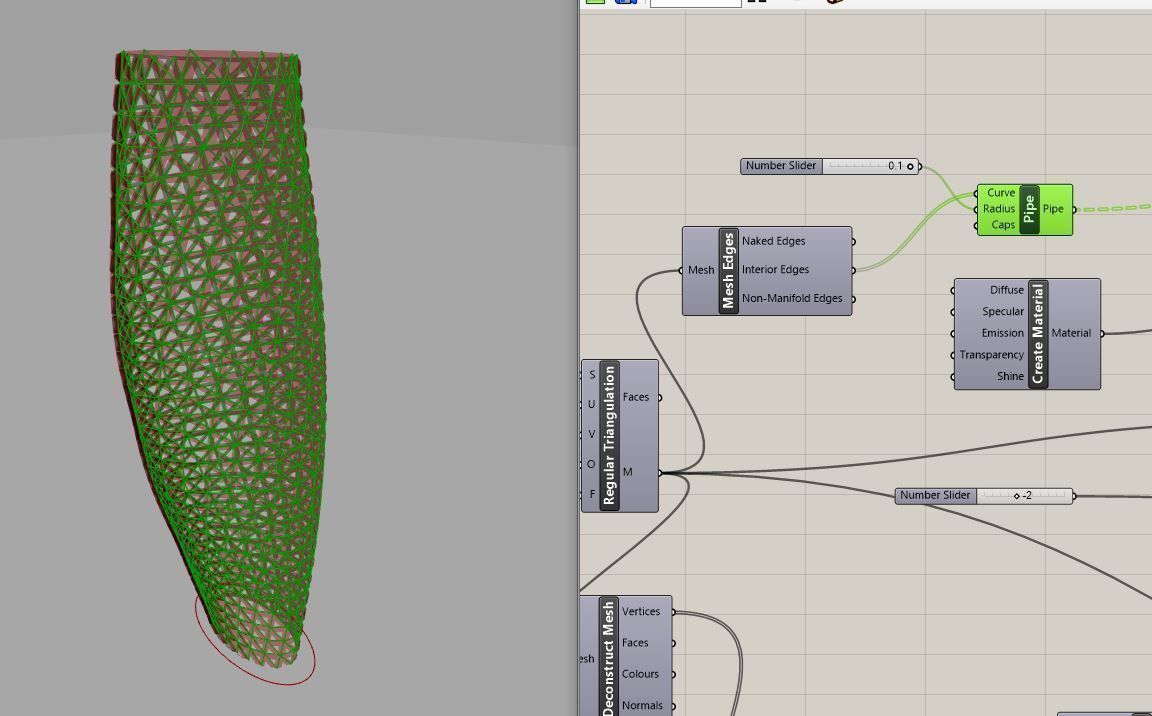This screenshot has height=716, width=1152.
Task: Click the Naked Edges output
Action: coord(774,242)
